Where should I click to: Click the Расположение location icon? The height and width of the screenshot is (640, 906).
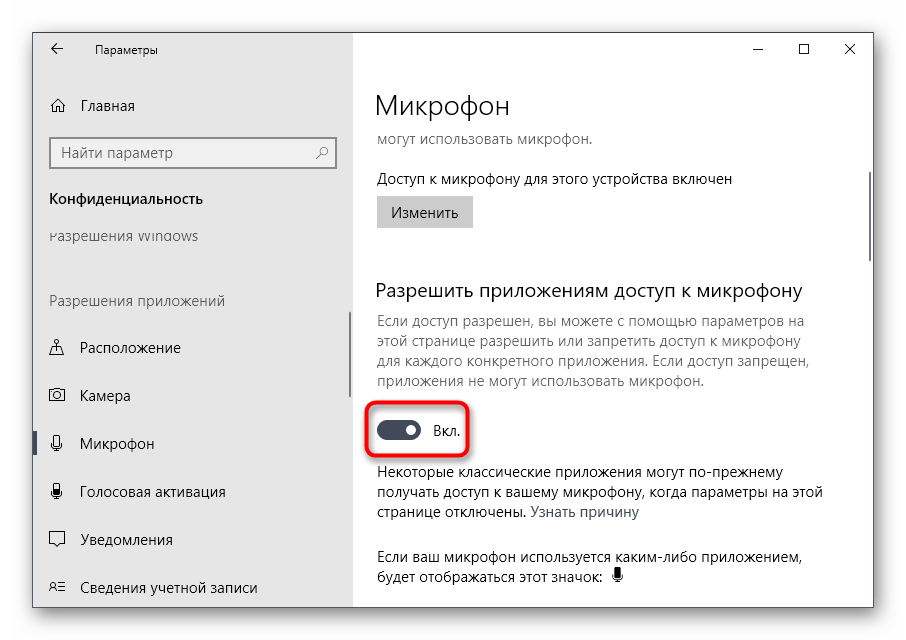pos(58,348)
